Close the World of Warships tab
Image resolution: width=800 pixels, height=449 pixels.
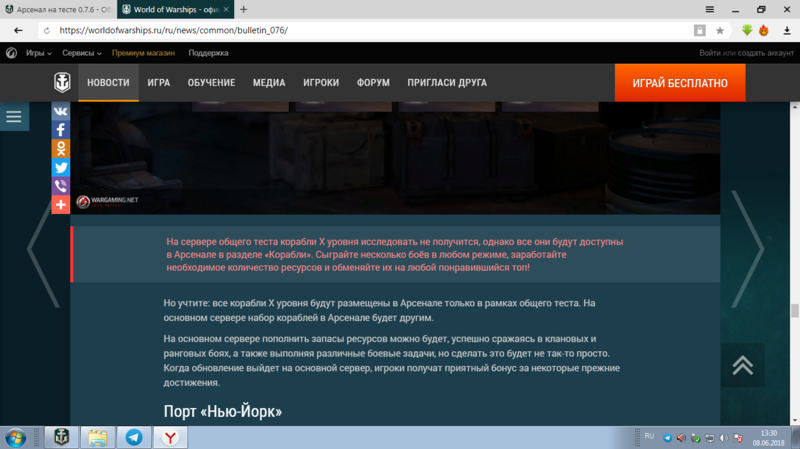pyautogui.click(x=226, y=9)
